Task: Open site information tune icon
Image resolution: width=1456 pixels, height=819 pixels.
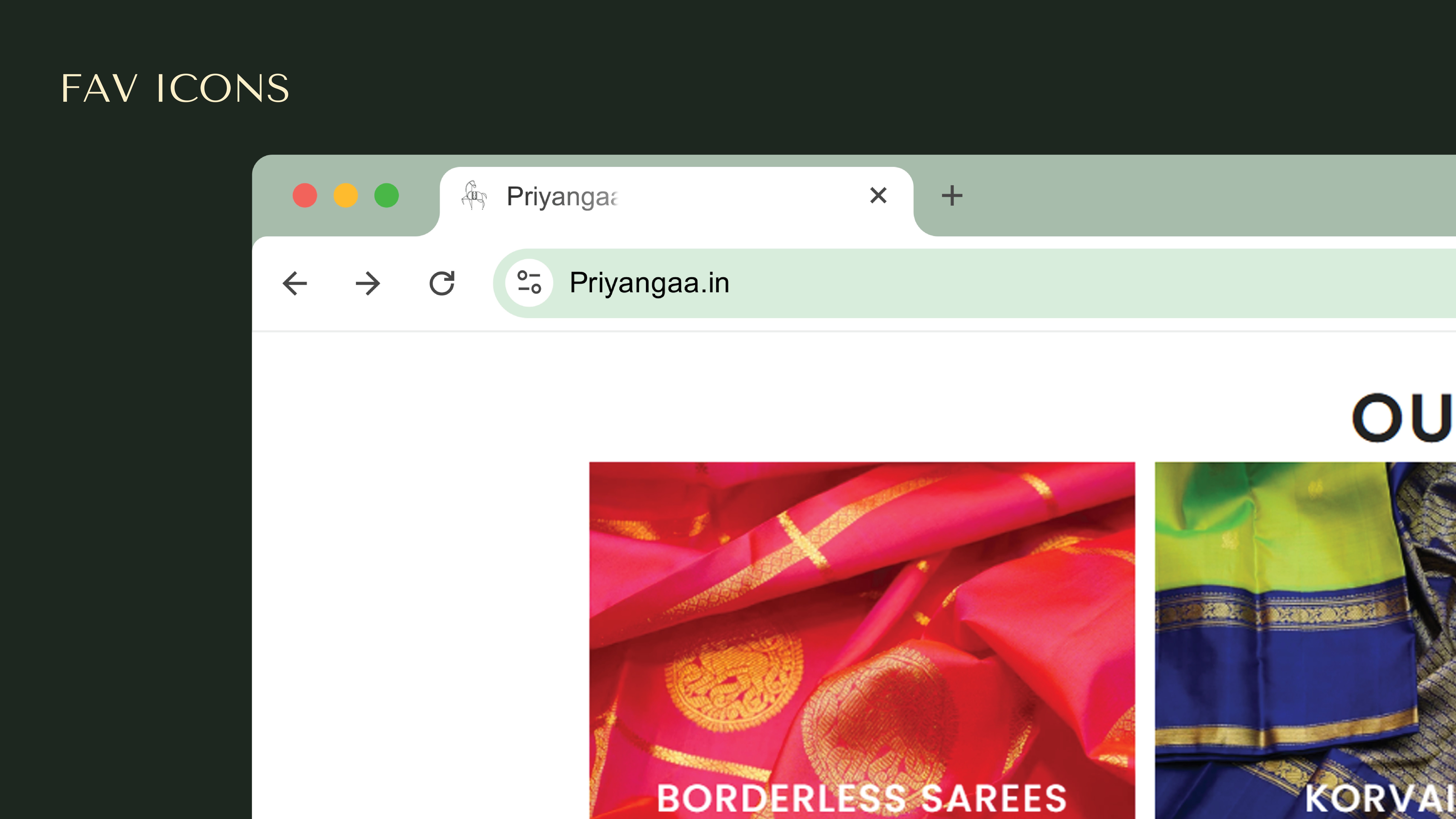Action: (529, 283)
